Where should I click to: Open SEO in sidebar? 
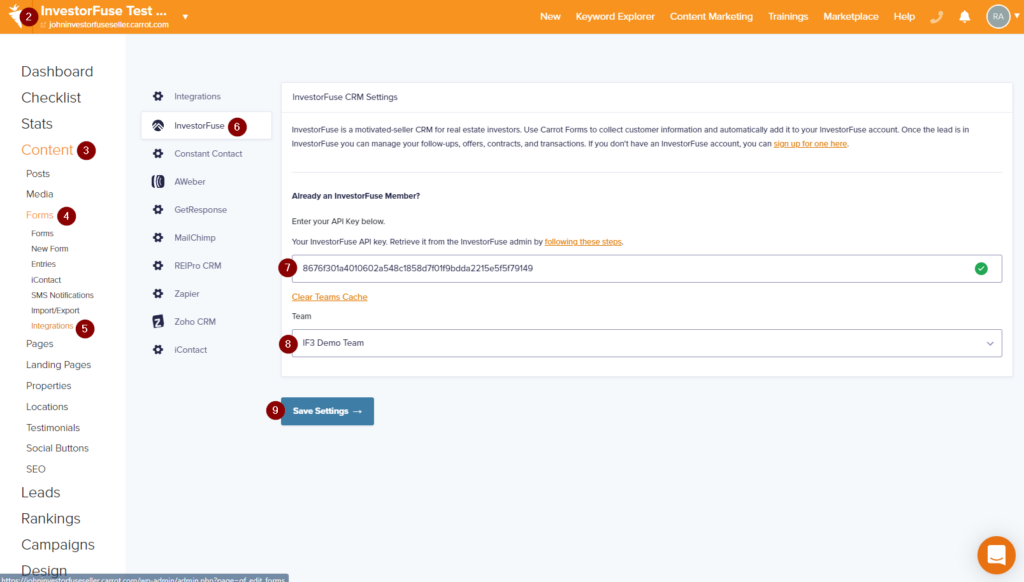(x=36, y=469)
